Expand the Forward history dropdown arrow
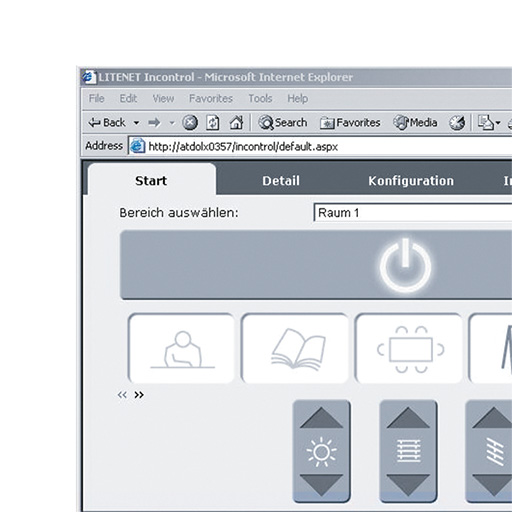 pyautogui.click(x=172, y=123)
